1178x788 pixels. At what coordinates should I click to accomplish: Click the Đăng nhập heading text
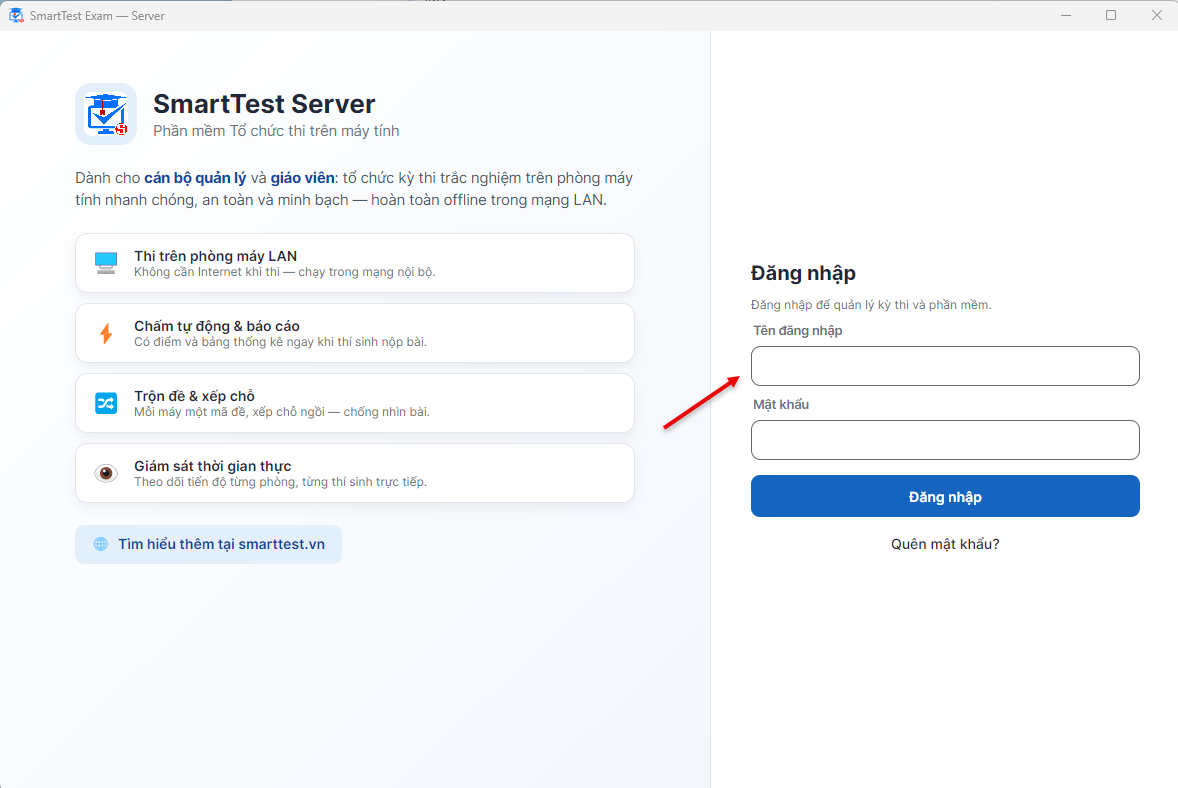[803, 273]
